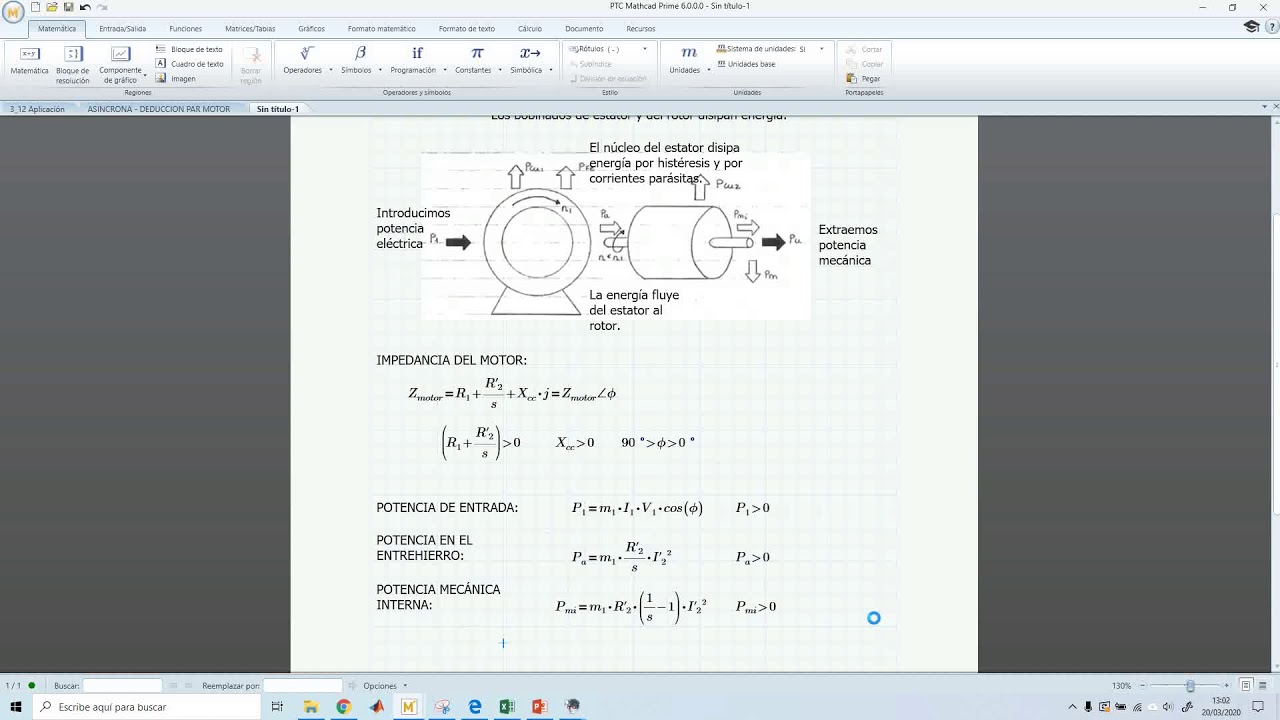Insert a Matemática math region
Viewport: 1280px width, 720px height.
[x=29, y=60]
